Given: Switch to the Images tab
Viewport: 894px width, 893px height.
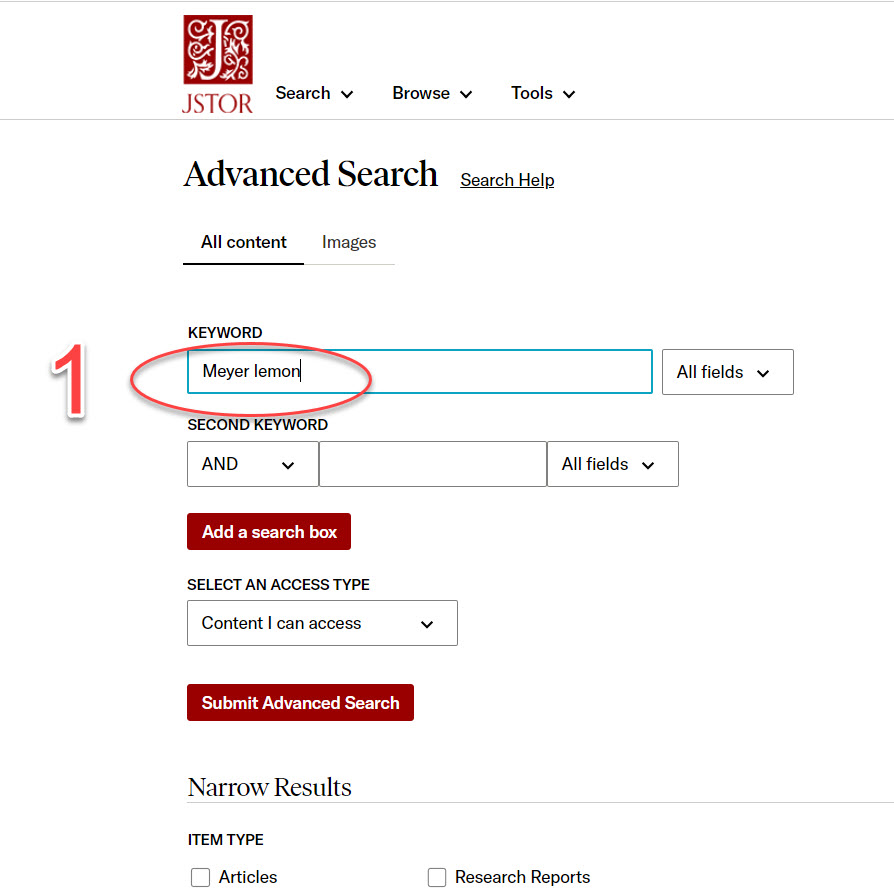Looking at the screenshot, I should point(349,242).
